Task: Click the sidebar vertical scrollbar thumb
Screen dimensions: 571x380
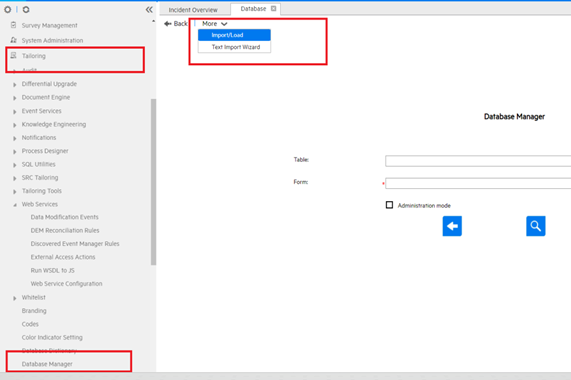Action: point(153,182)
